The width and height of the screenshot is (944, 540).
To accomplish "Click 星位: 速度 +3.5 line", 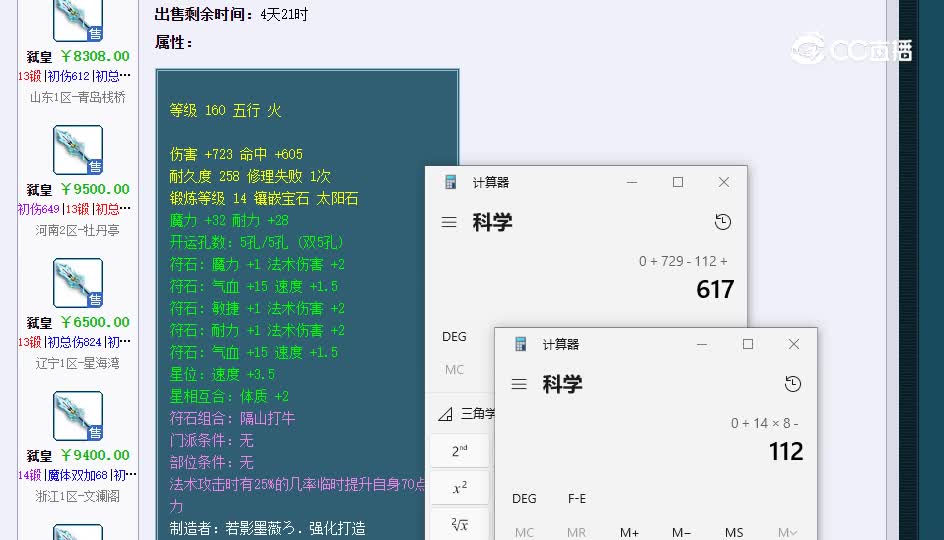I will (x=222, y=374).
